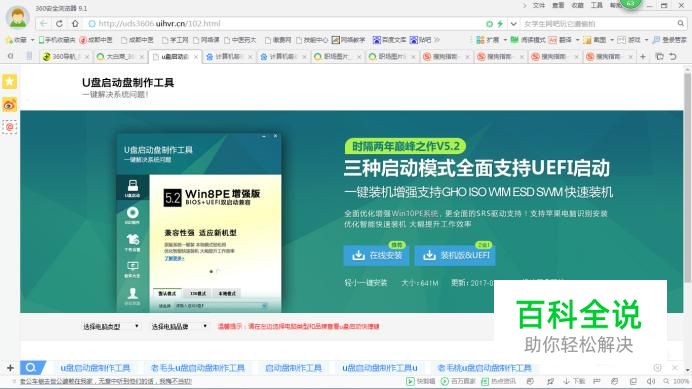
Task: Click the 启动盘制作工具 suggestion link
Action: pyautogui.click(x=293, y=368)
